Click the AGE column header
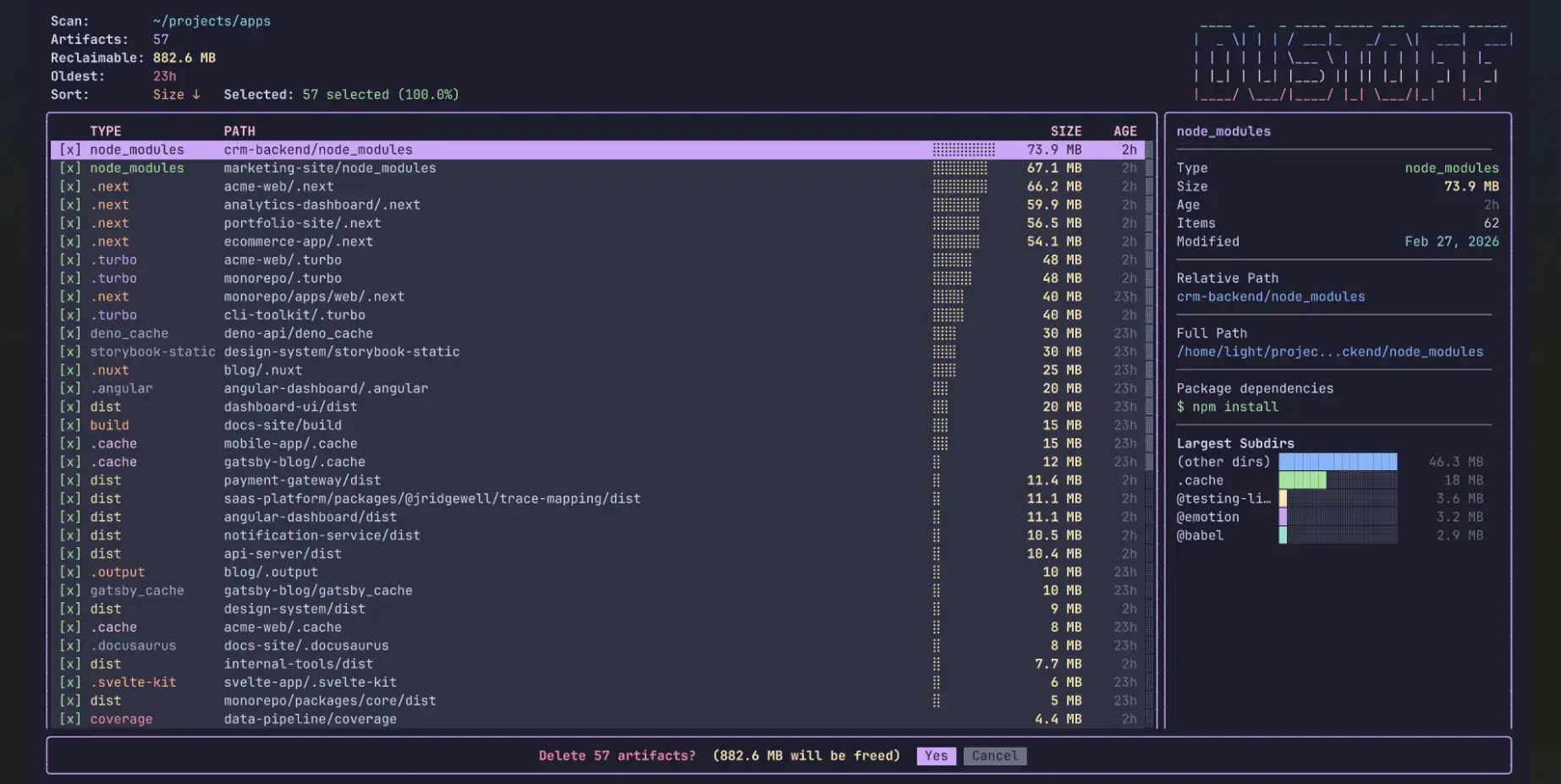 1125,131
